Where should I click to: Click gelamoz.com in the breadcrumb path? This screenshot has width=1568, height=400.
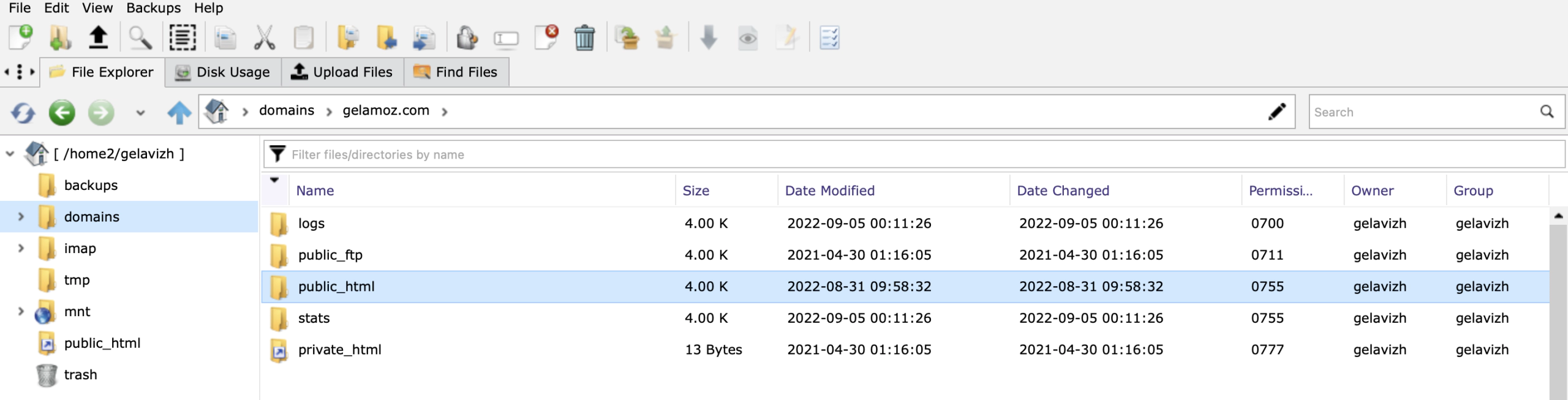click(x=386, y=110)
